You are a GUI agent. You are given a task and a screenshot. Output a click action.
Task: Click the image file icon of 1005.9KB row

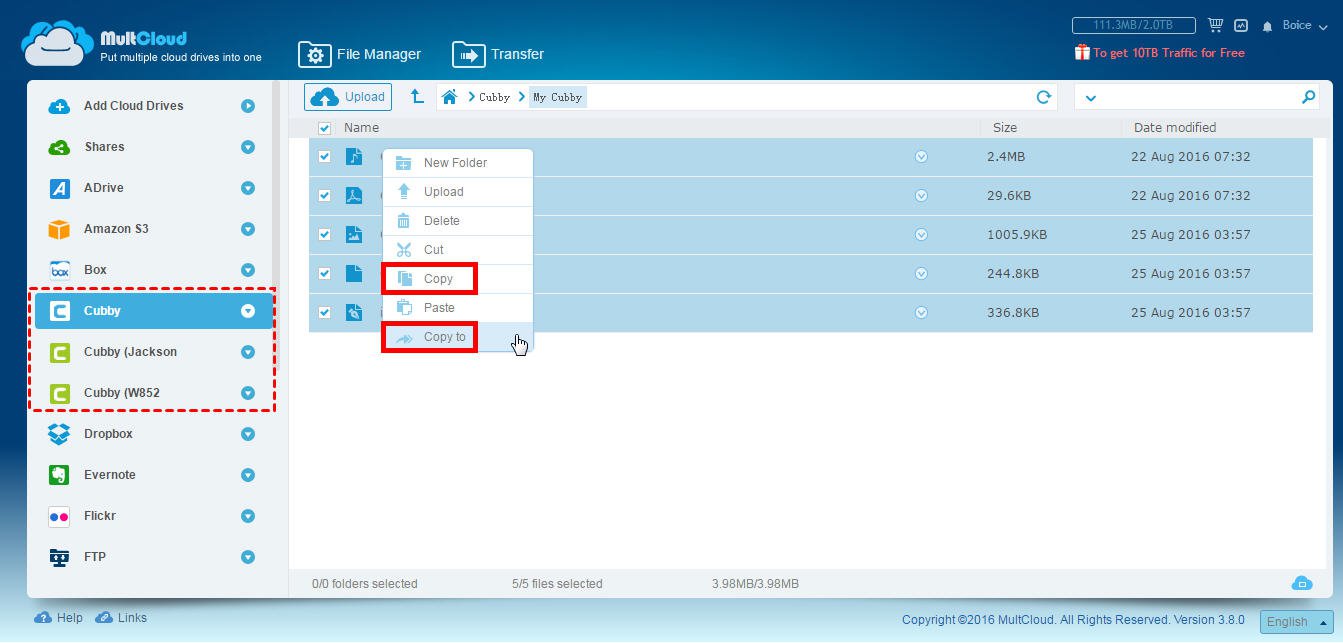click(354, 235)
